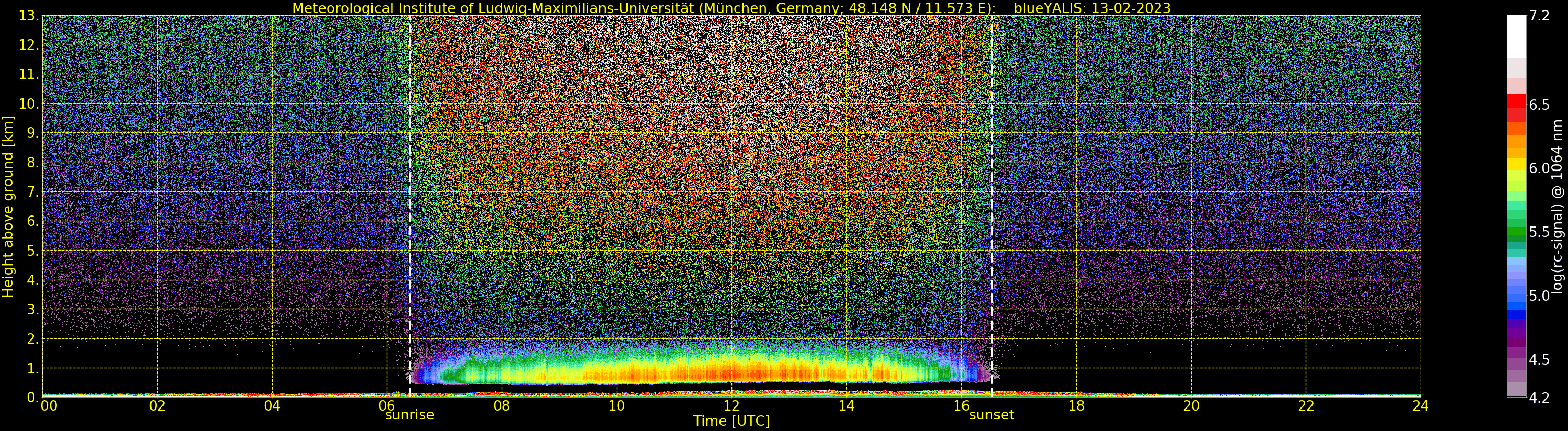1568x431 pixels.
Task: Click the 'Time [UTC]' axis label
Action: coord(731,421)
